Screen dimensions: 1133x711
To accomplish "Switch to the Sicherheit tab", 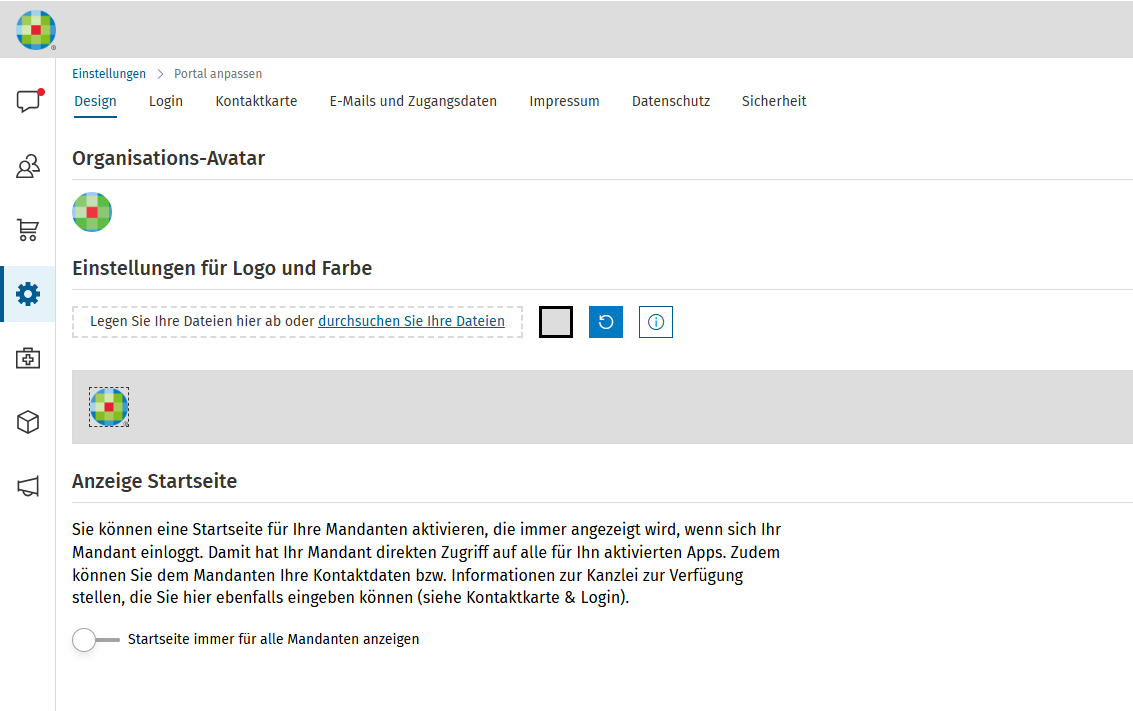I will tap(774, 101).
